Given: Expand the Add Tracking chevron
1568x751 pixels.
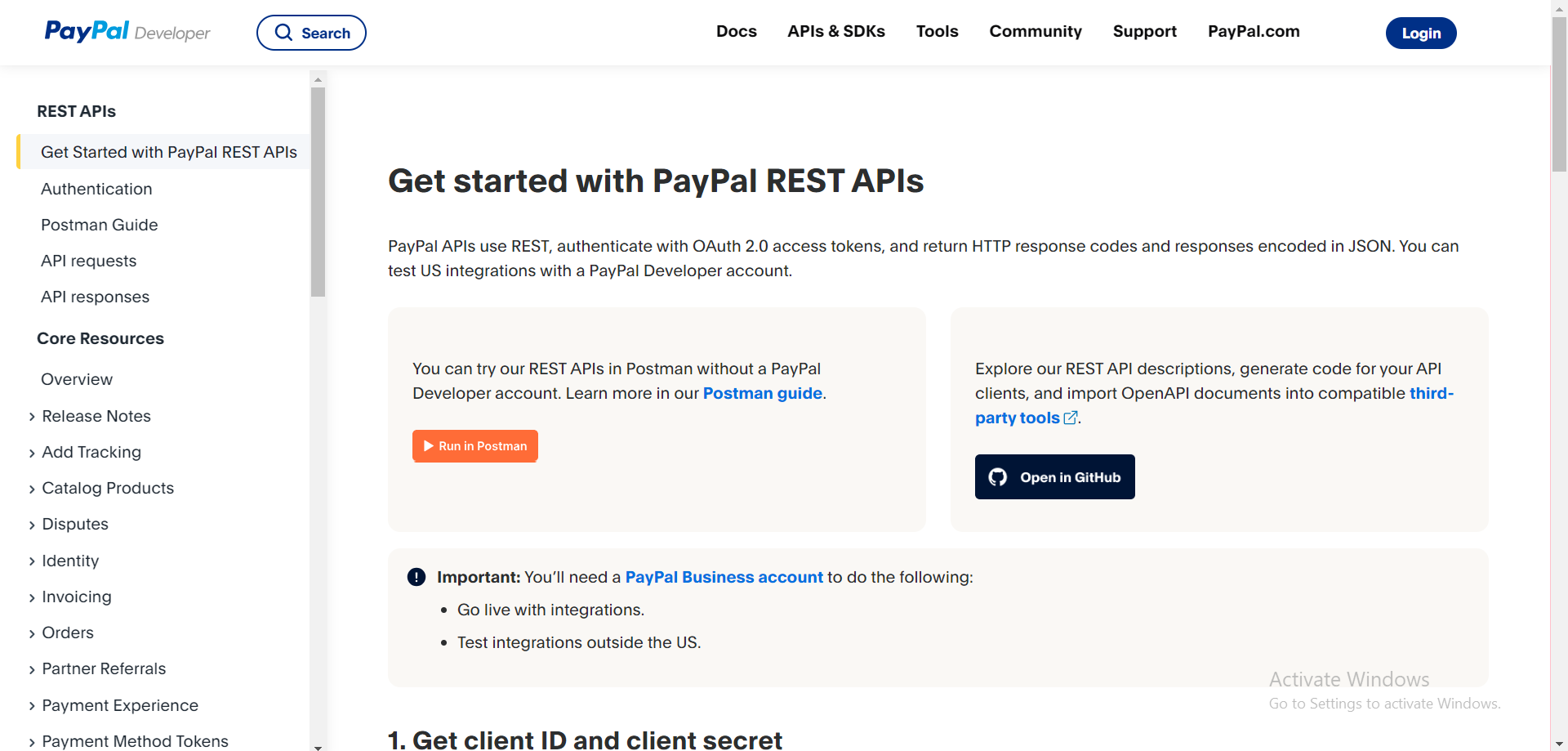Looking at the screenshot, I should [32, 453].
